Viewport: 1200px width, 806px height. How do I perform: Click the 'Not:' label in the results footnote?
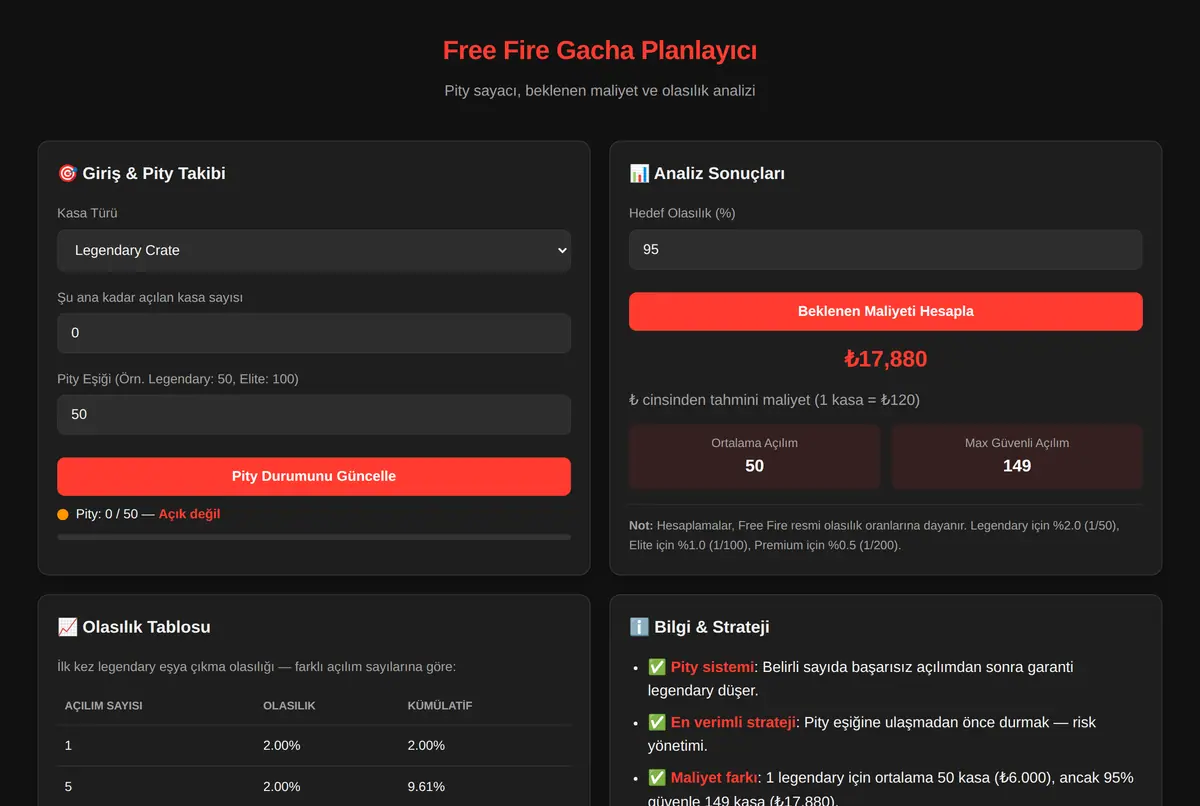640,525
